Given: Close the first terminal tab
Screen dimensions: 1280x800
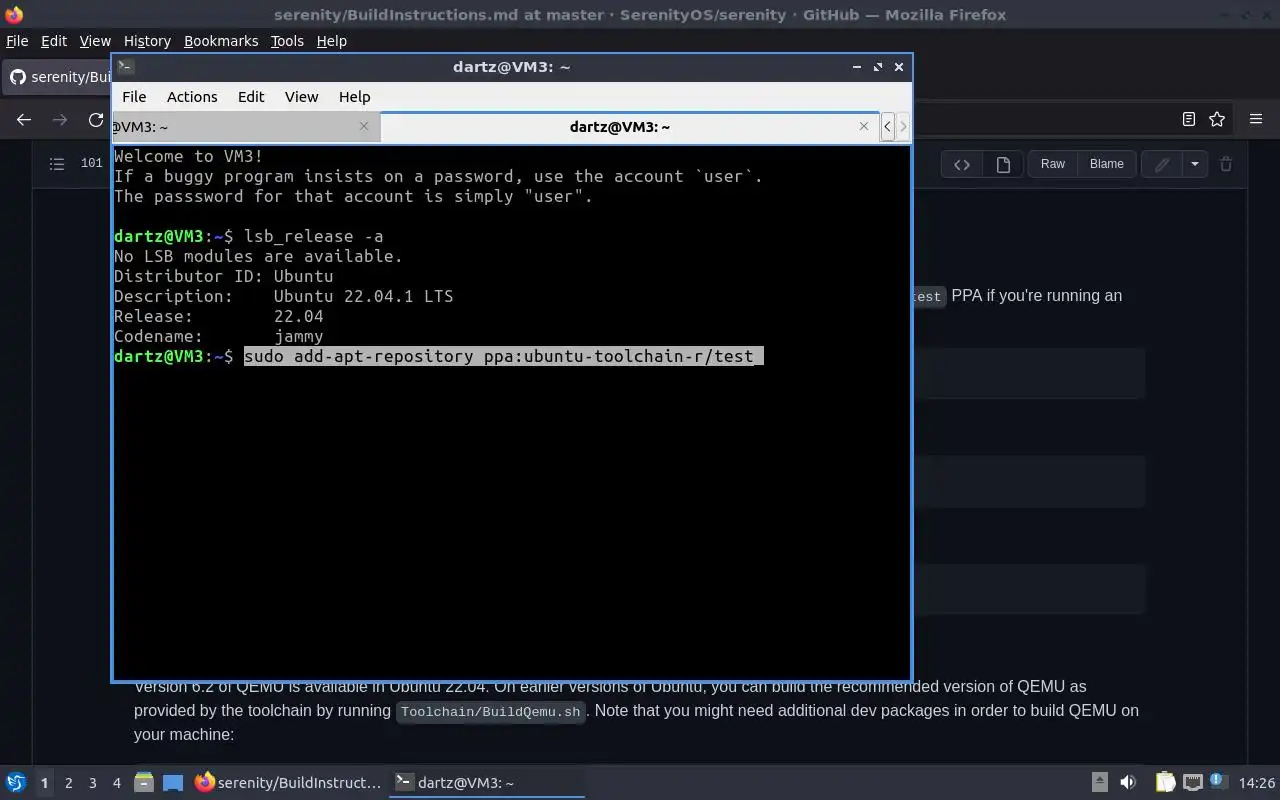Looking at the screenshot, I should (x=364, y=126).
